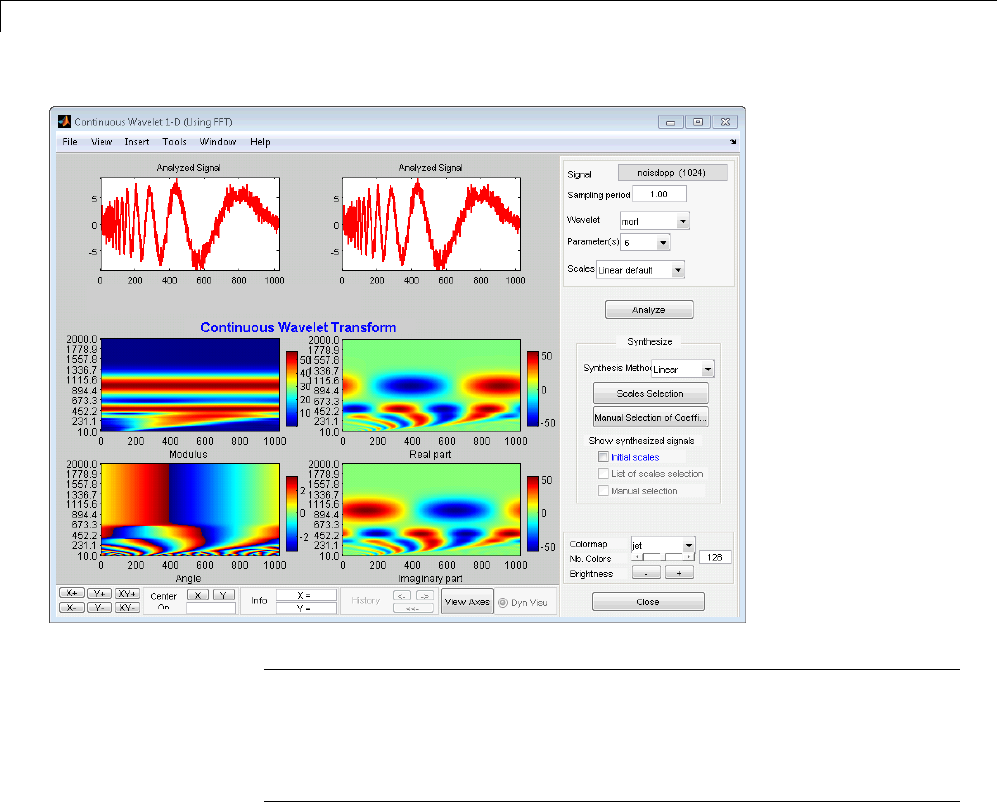Click the XY+ zoom button

127,594
